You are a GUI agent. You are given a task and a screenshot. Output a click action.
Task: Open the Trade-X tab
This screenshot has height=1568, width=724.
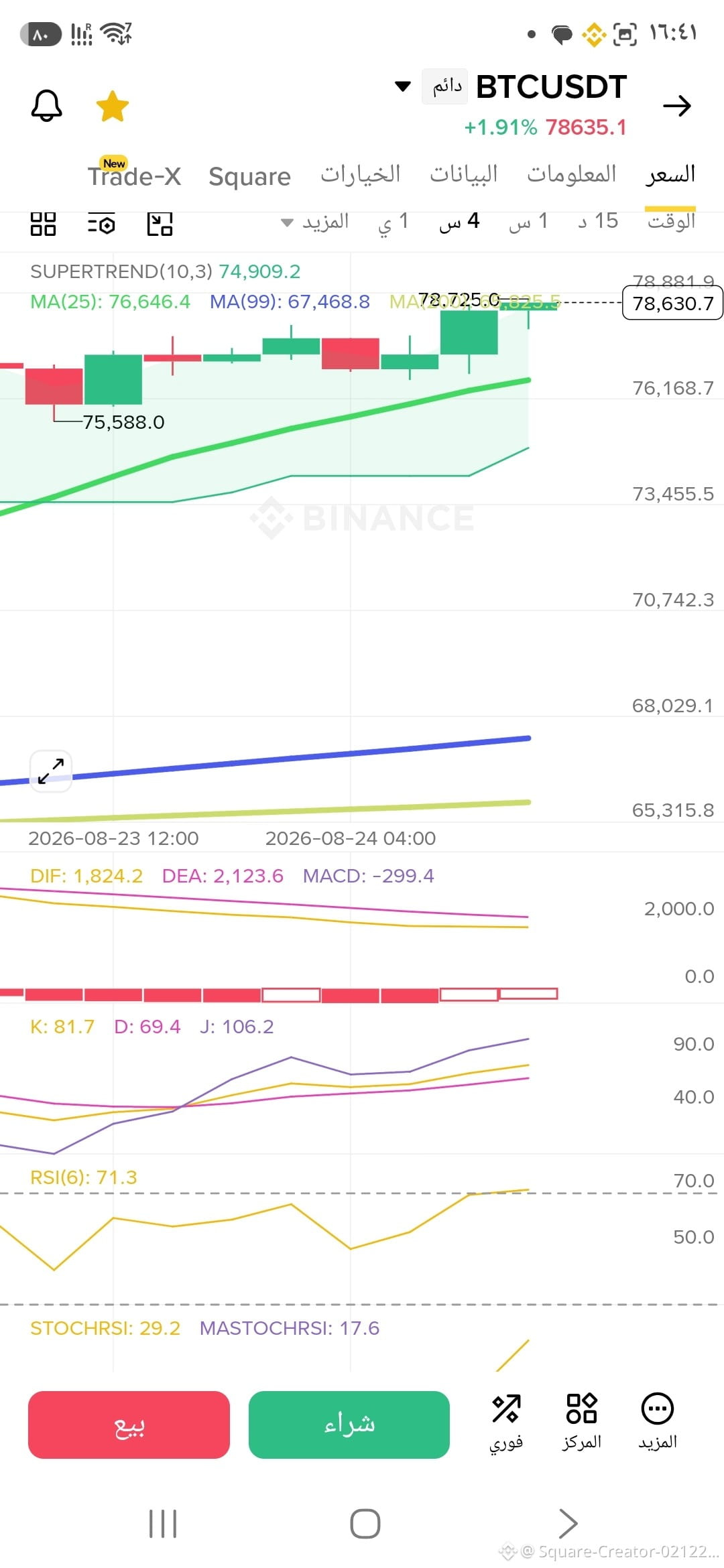tap(134, 175)
